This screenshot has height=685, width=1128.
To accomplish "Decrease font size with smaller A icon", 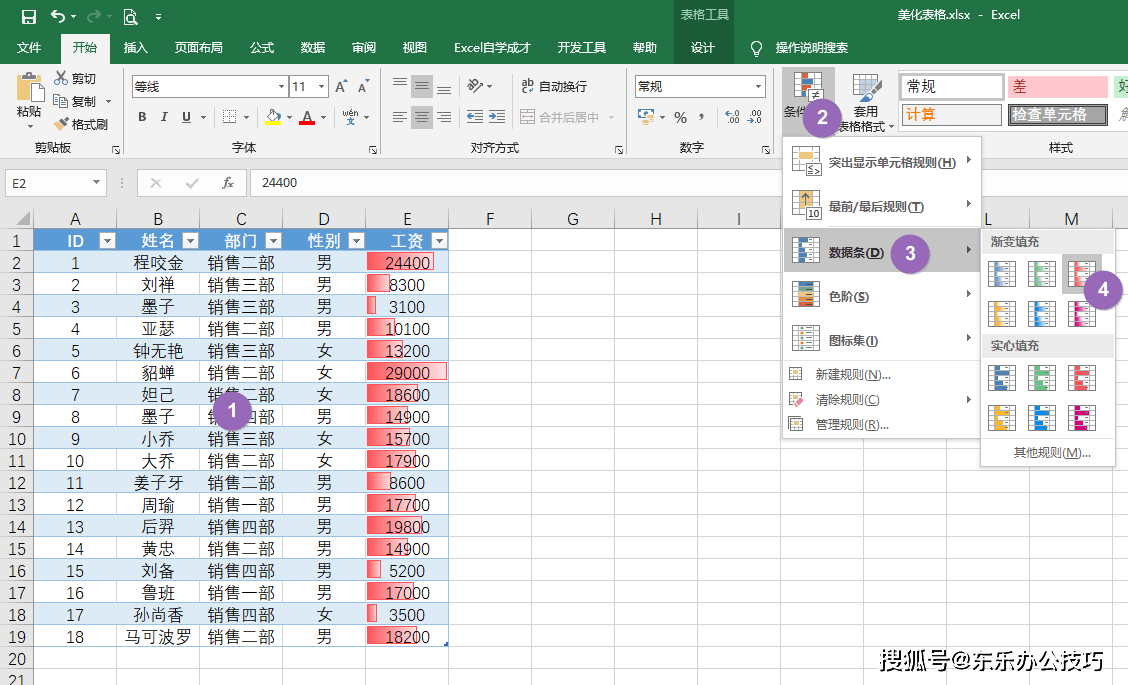I will [363, 86].
